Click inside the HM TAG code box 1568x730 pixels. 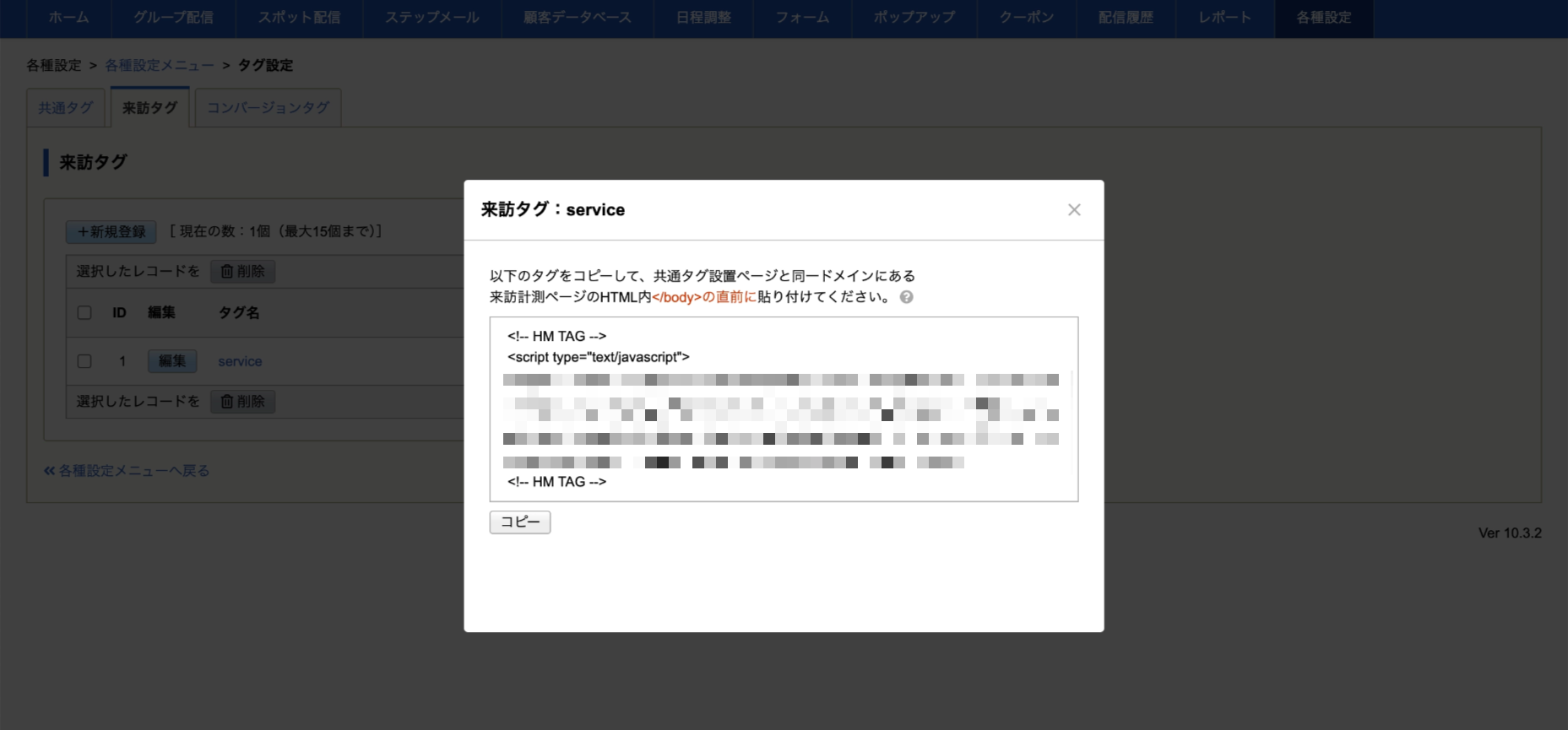pos(784,409)
